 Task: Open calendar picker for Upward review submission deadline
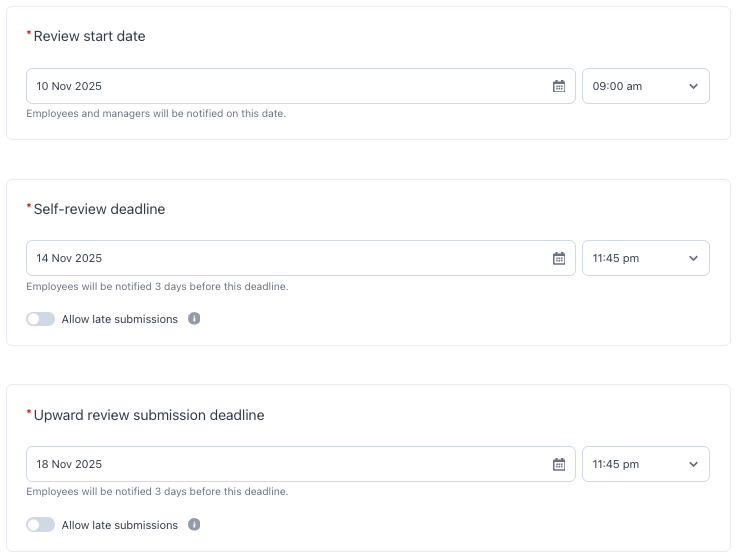click(x=559, y=464)
